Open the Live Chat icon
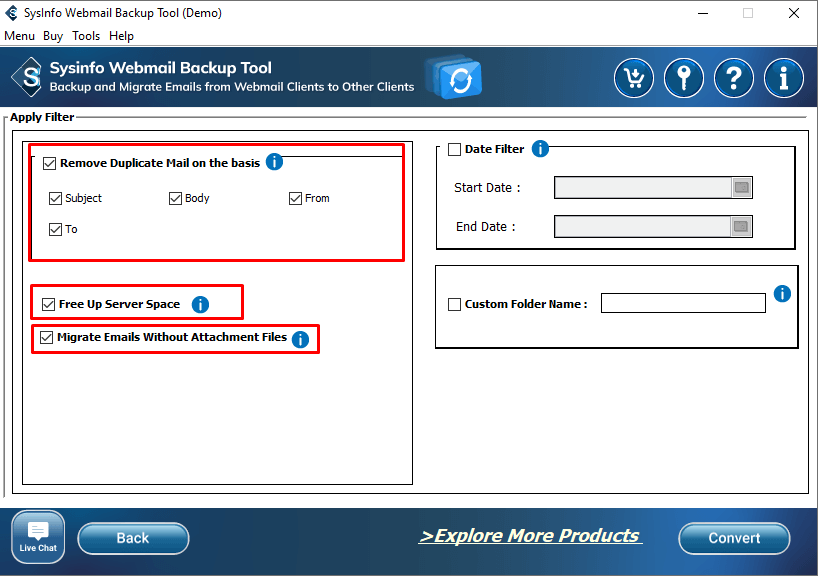 [38, 537]
